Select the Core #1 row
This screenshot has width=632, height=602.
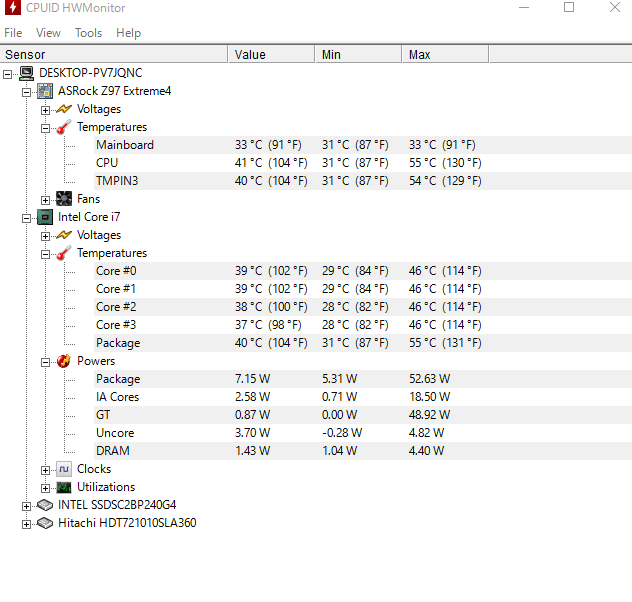(363, 289)
